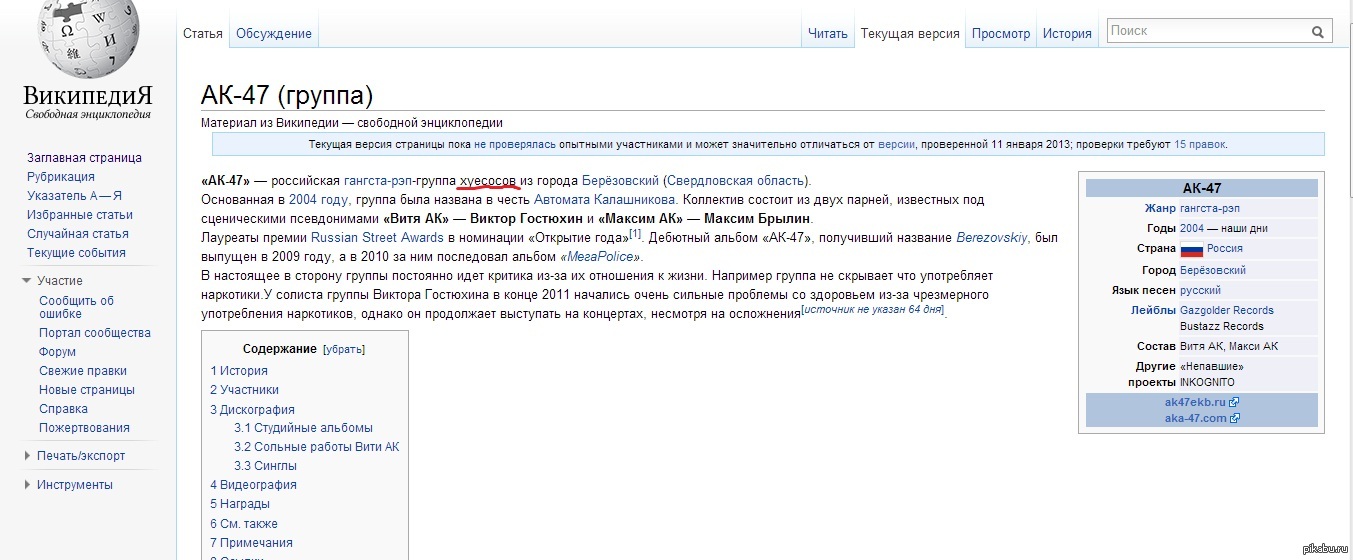This screenshot has width=1353, height=560.
Task: Click footnote reference [1]
Action: click(x=634, y=234)
